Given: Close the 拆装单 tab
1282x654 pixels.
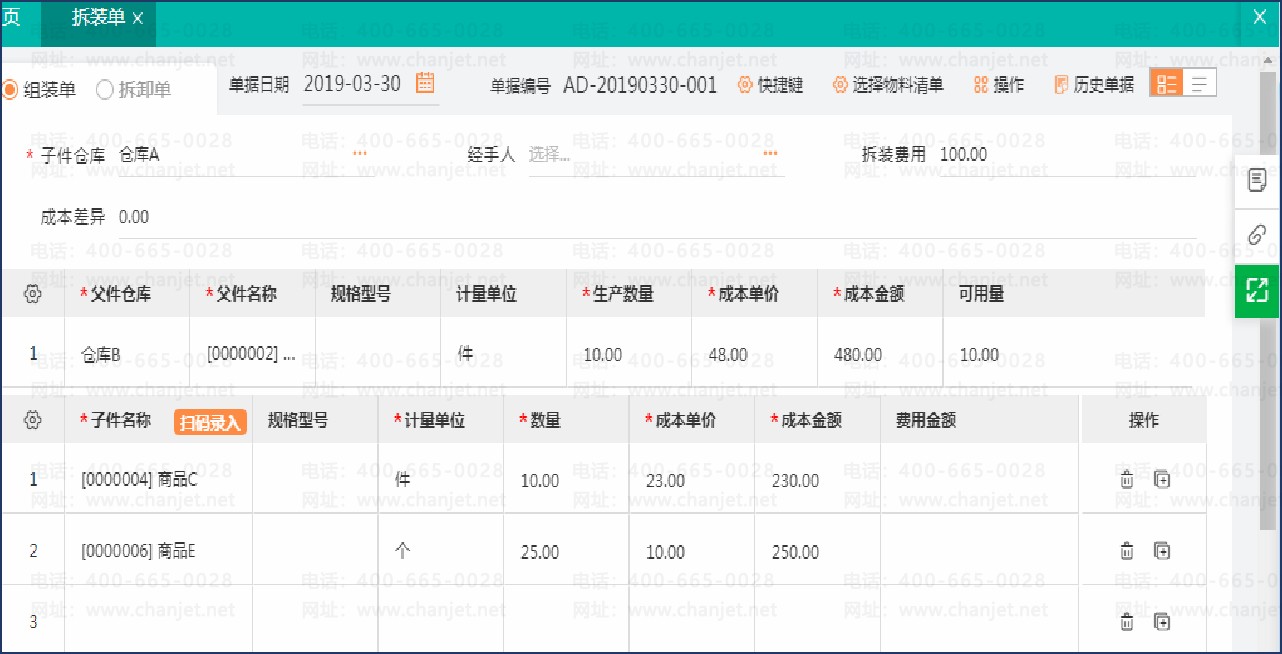Looking at the screenshot, I should click(x=138, y=19).
